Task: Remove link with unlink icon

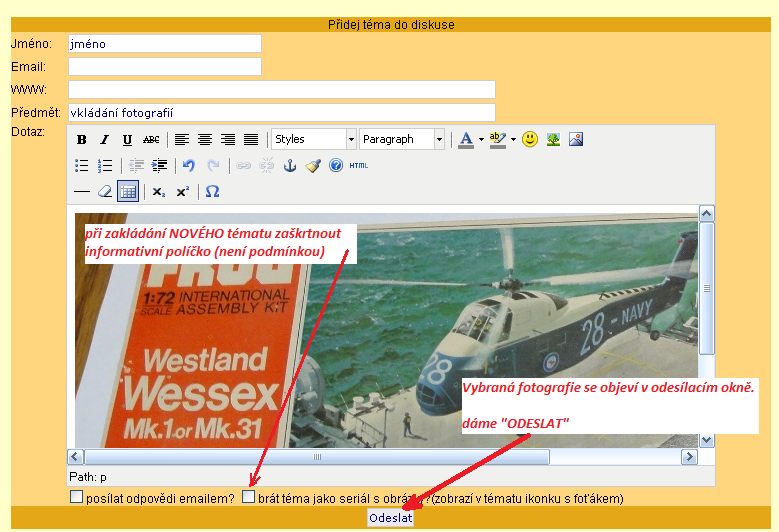Action: pyautogui.click(x=267, y=165)
